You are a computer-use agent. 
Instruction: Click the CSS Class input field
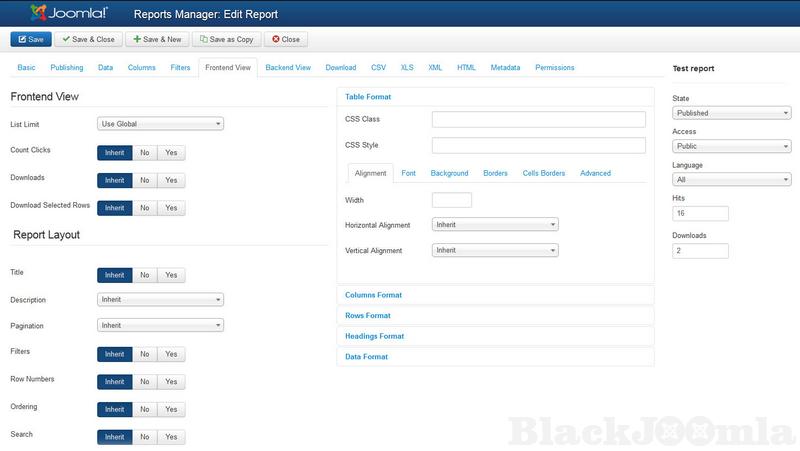coord(538,119)
